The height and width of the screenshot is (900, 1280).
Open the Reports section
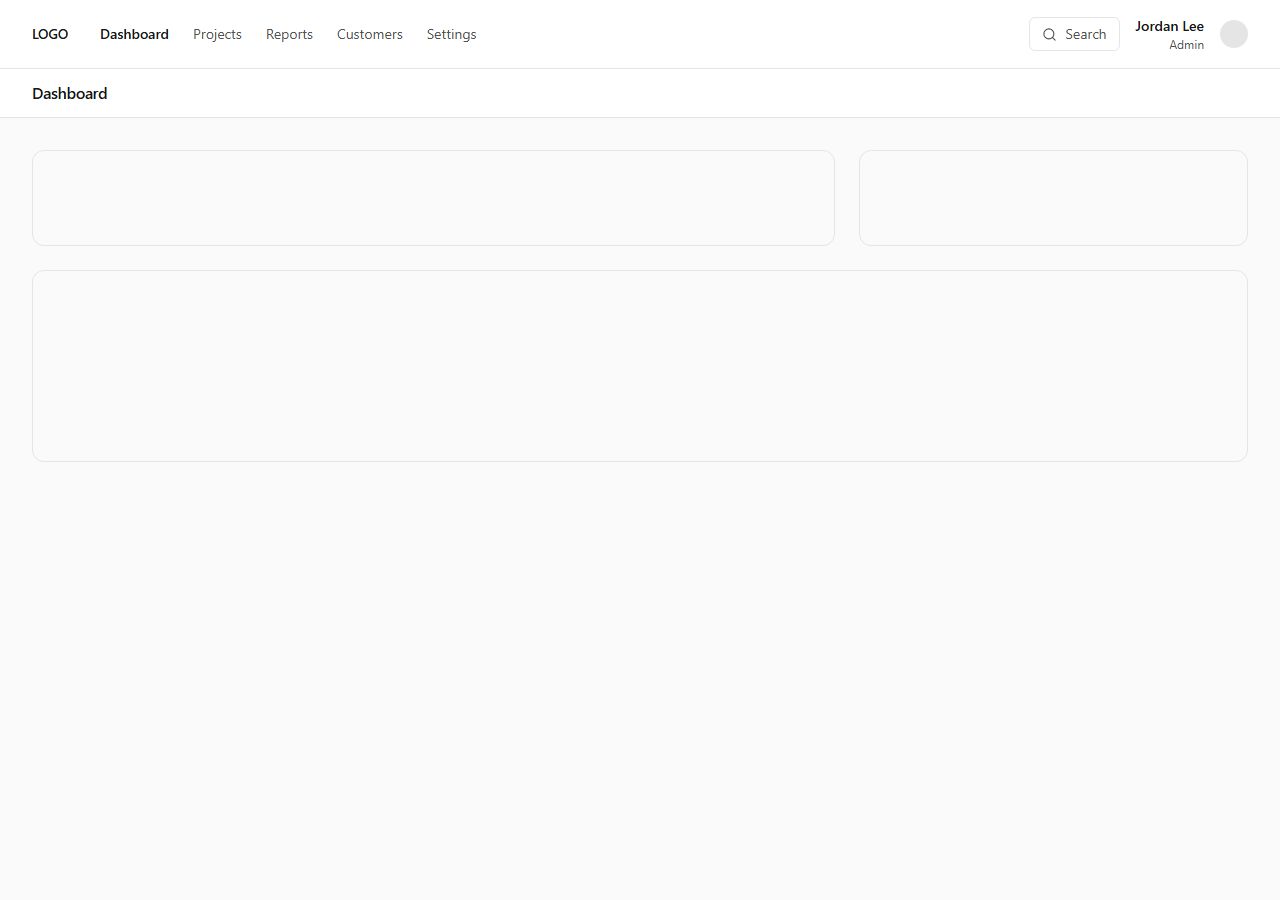[289, 34]
